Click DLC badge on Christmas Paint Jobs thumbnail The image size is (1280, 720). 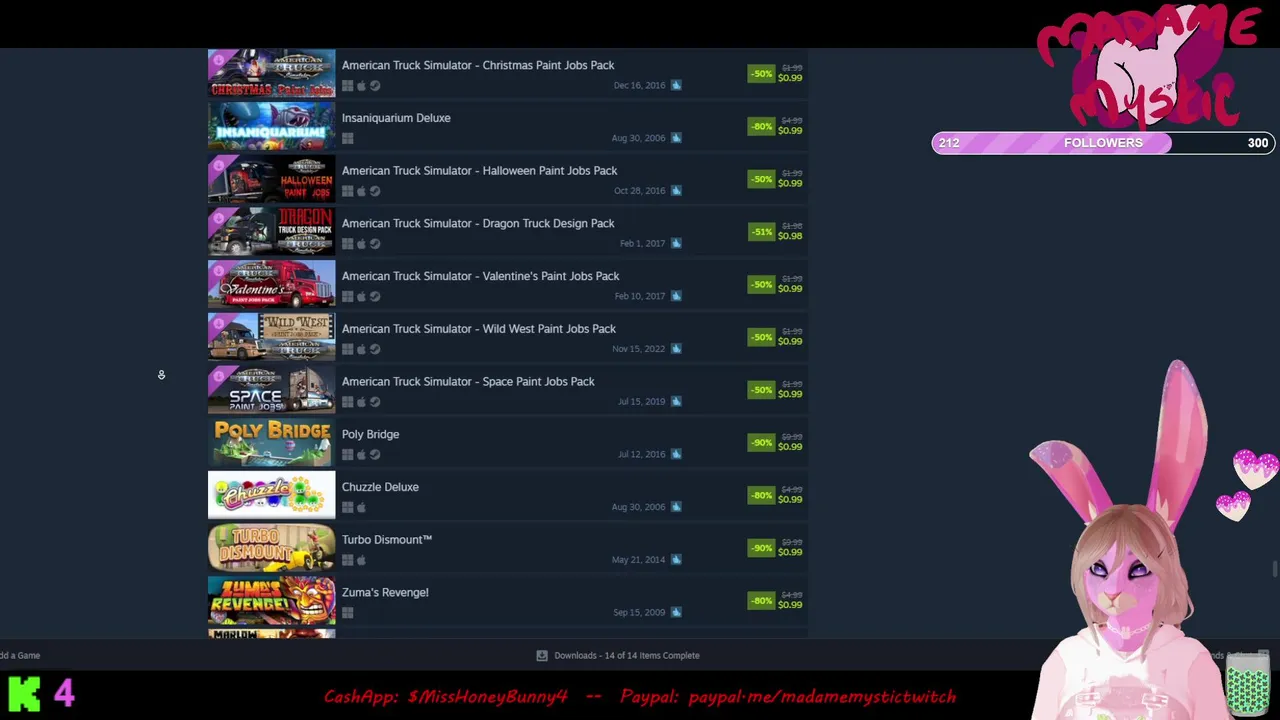219,61
